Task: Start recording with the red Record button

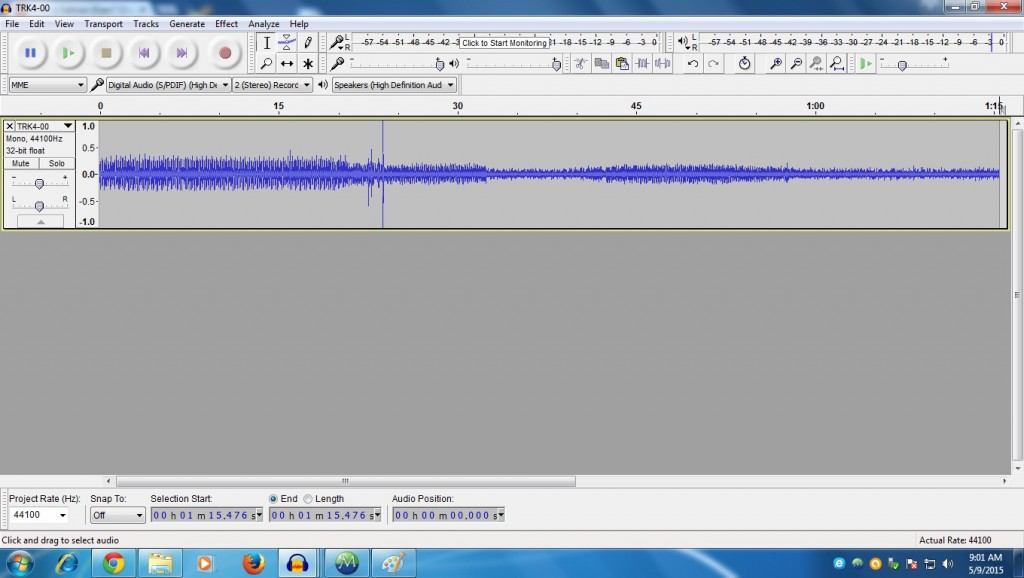Action: pos(225,53)
